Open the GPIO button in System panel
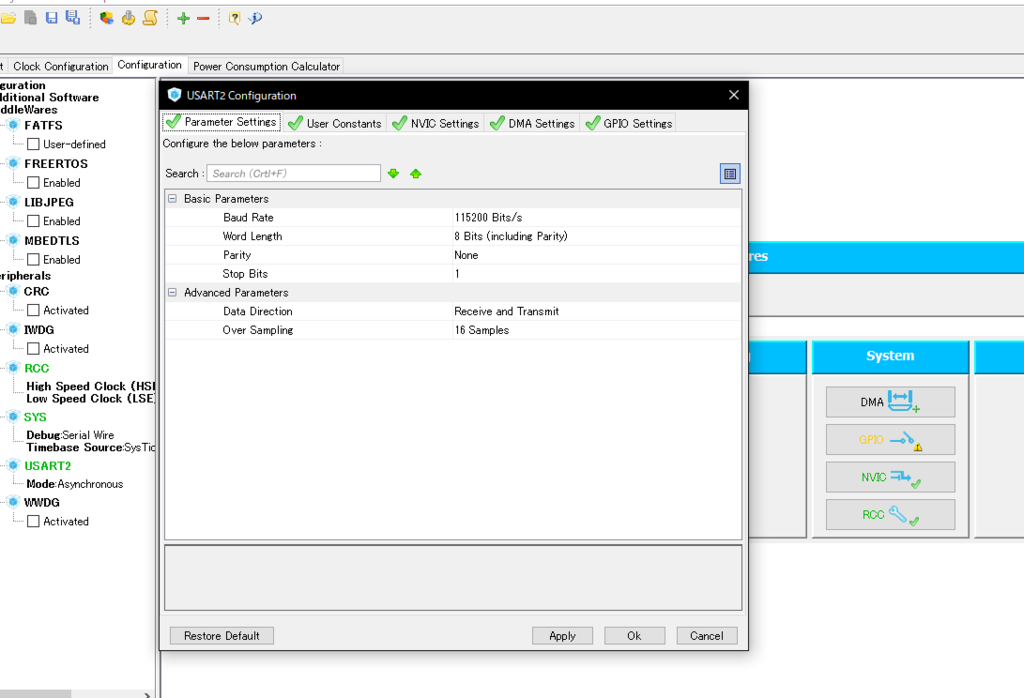This screenshot has width=1024, height=698. [890, 439]
